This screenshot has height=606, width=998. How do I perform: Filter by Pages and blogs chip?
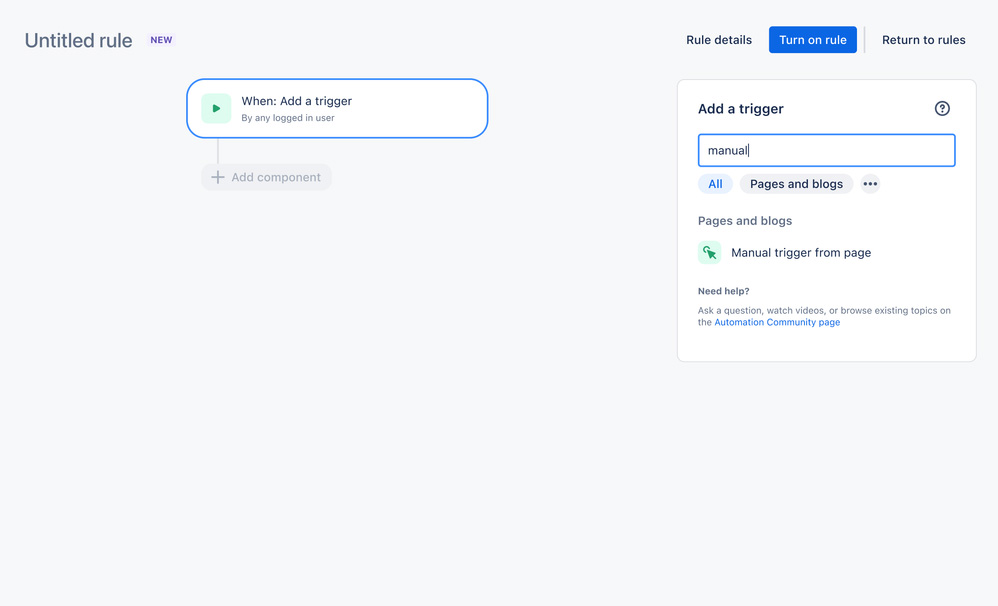tap(796, 184)
